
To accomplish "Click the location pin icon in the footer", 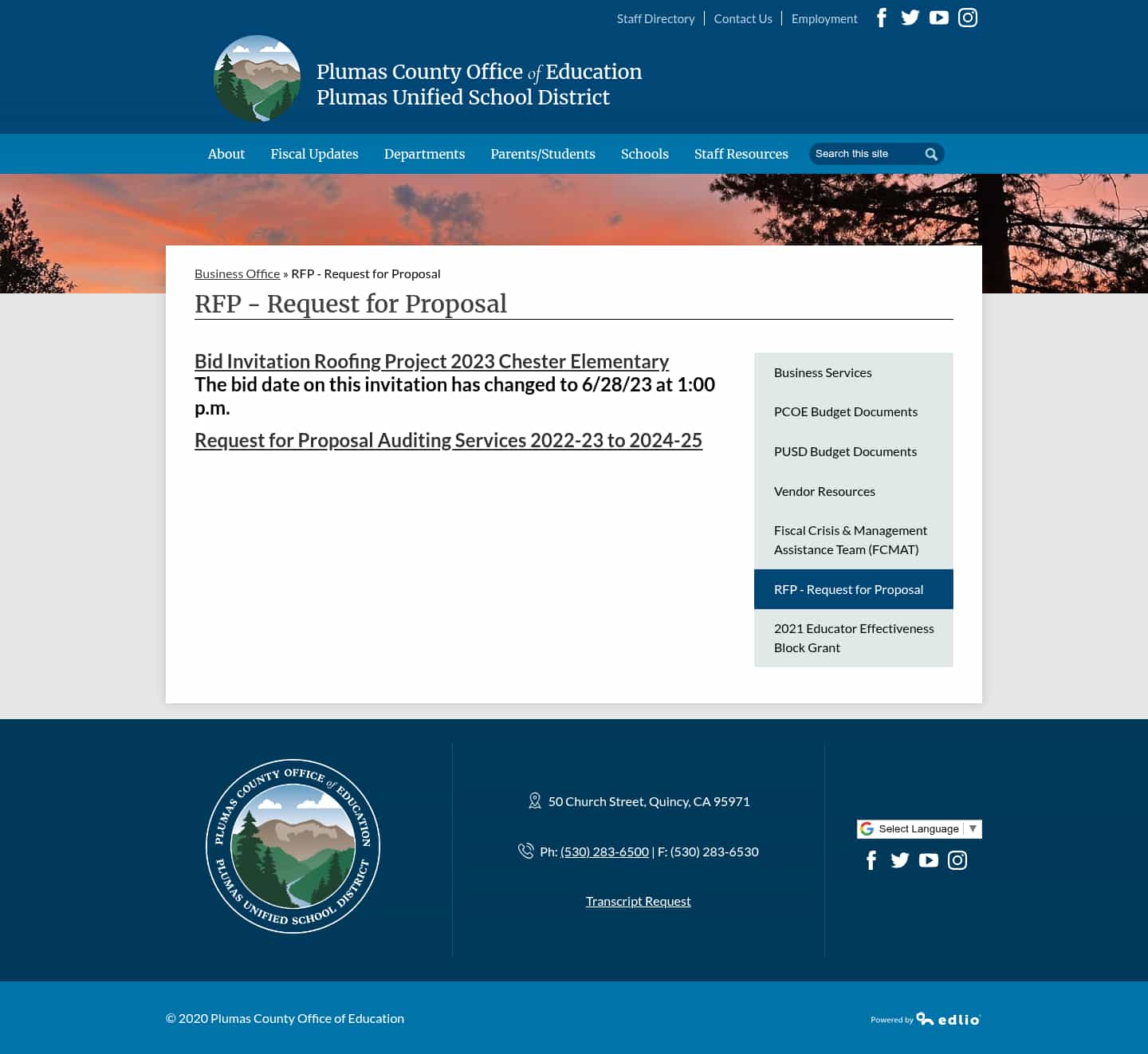I will (x=534, y=800).
